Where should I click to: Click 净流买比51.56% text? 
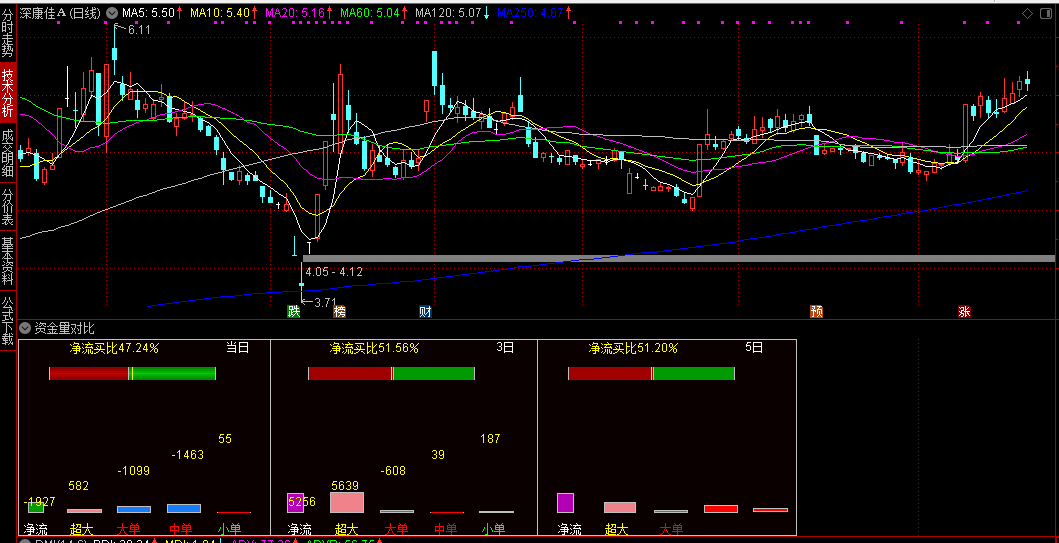(374, 348)
